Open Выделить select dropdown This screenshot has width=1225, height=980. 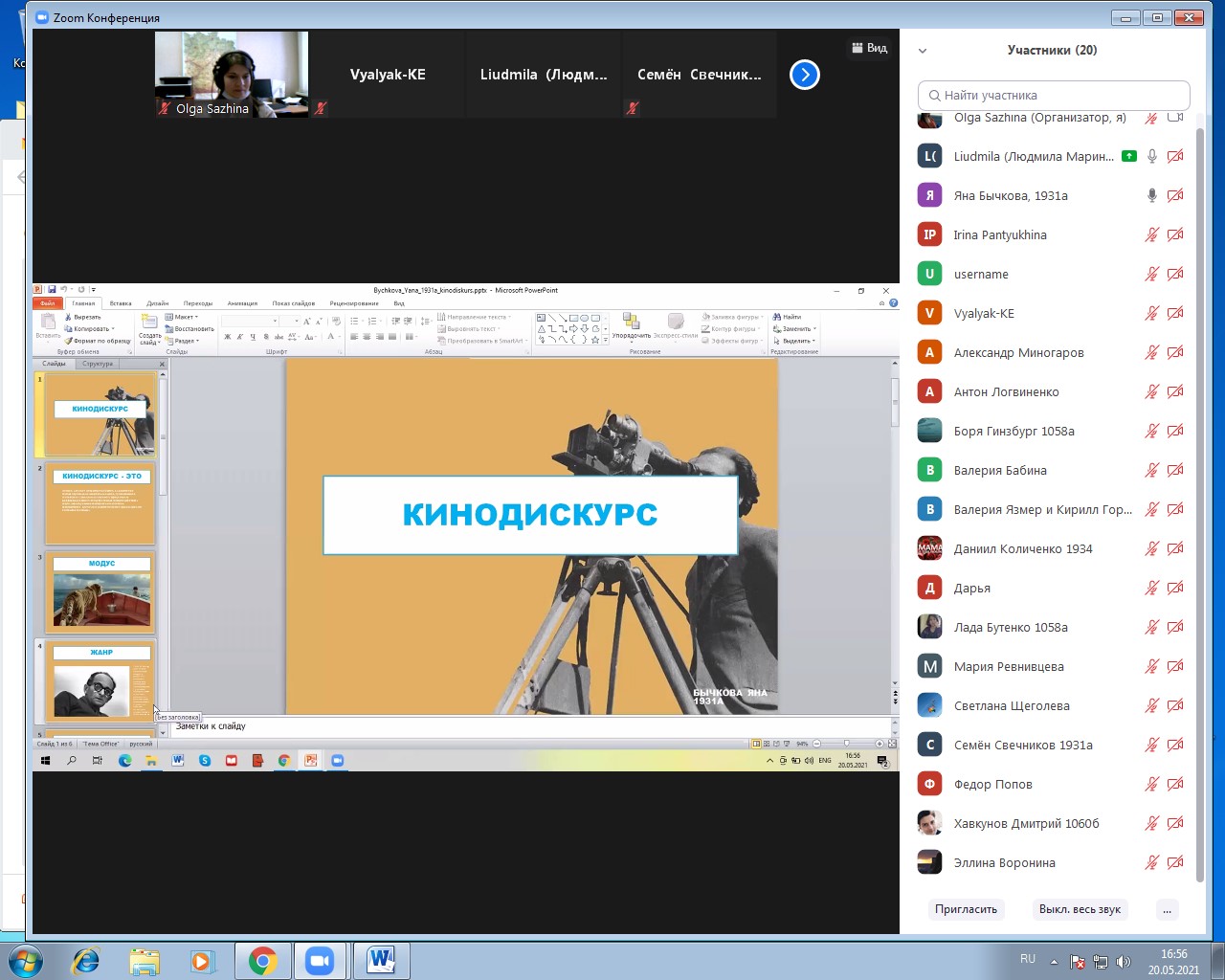pyautogui.click(x=796, y=341)
